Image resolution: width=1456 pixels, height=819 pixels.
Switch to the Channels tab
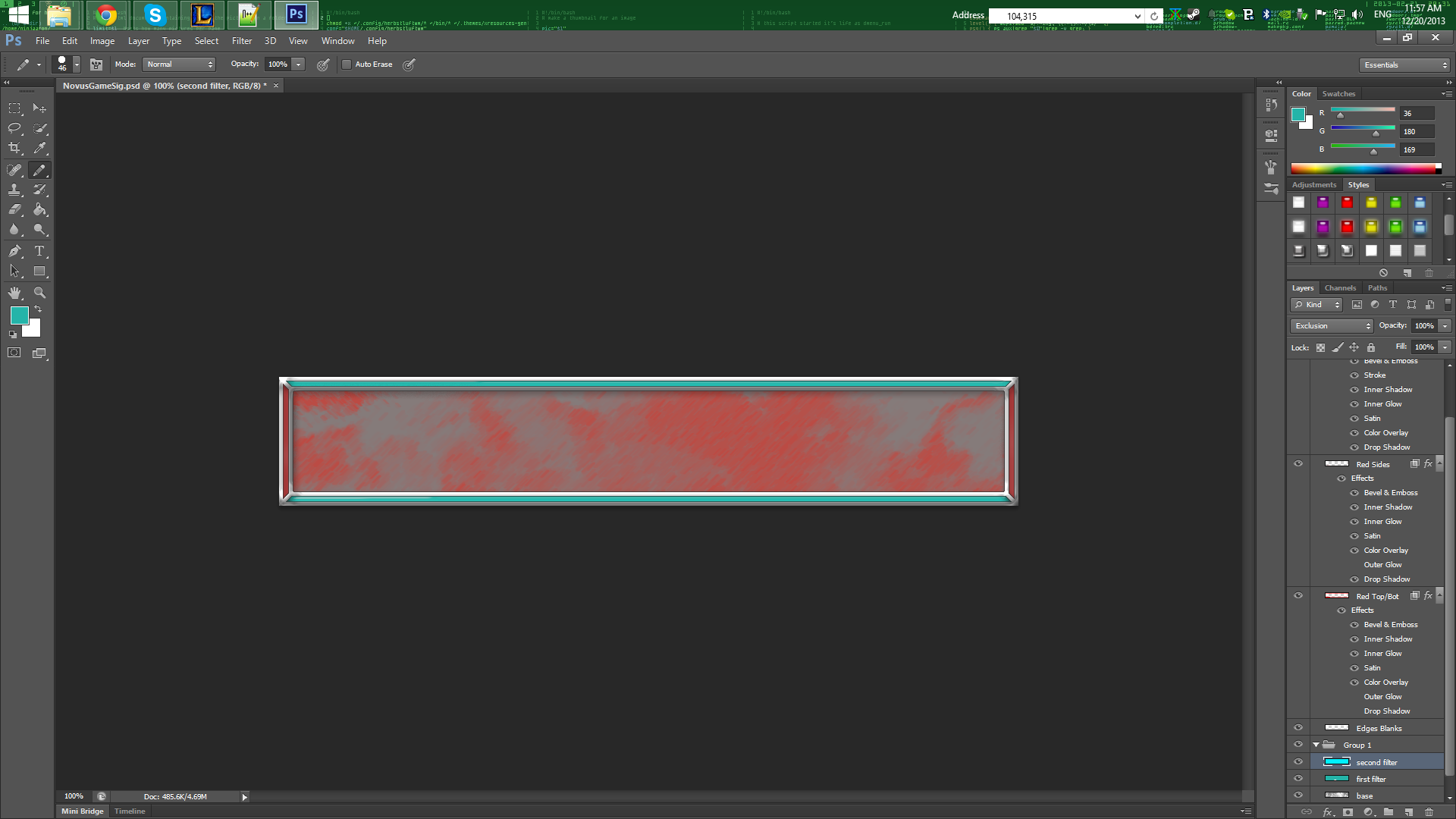click(x=1340, y=288)
